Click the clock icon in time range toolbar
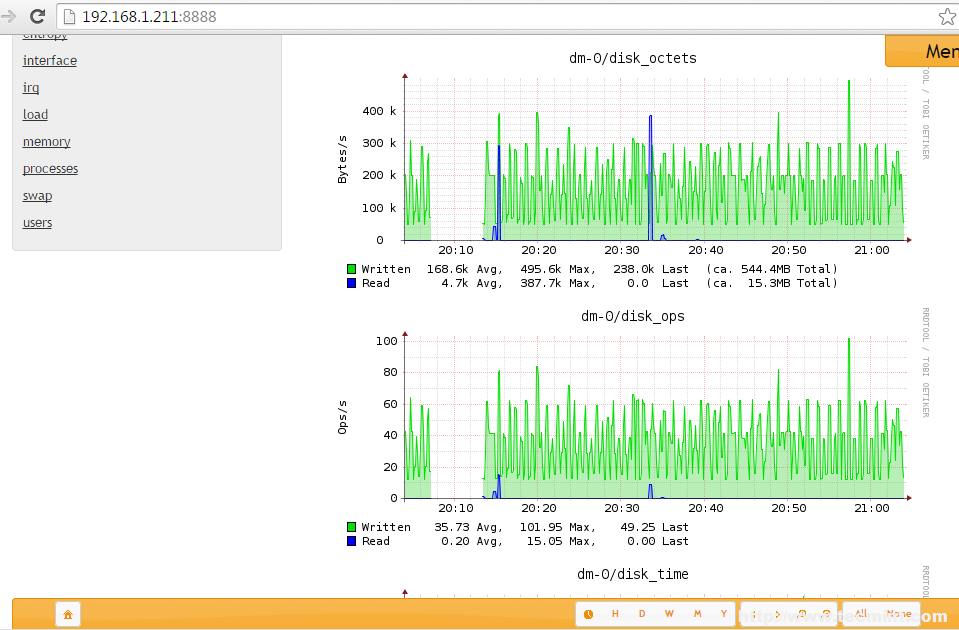The height and width of the screenshot is (630, 959). pos(588,614)
